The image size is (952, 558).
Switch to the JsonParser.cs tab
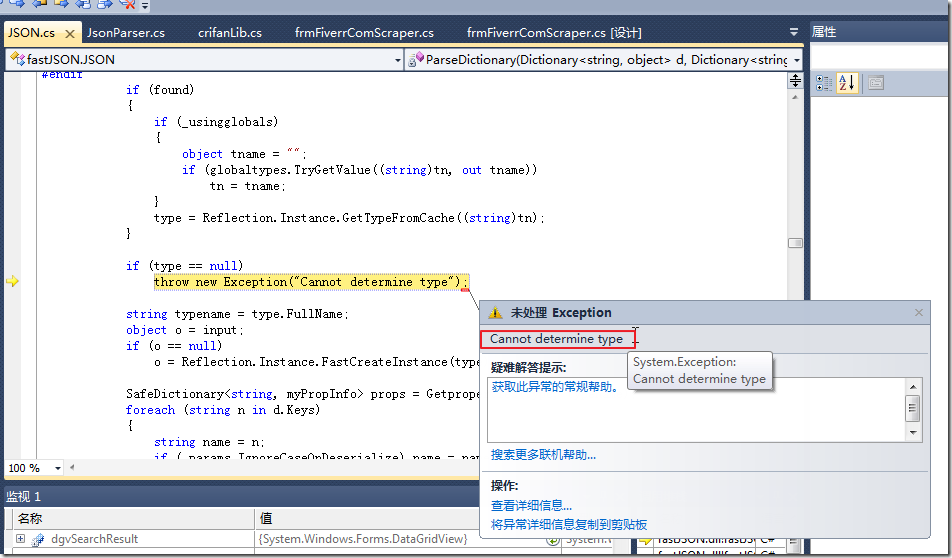click(x=126, y=33)
